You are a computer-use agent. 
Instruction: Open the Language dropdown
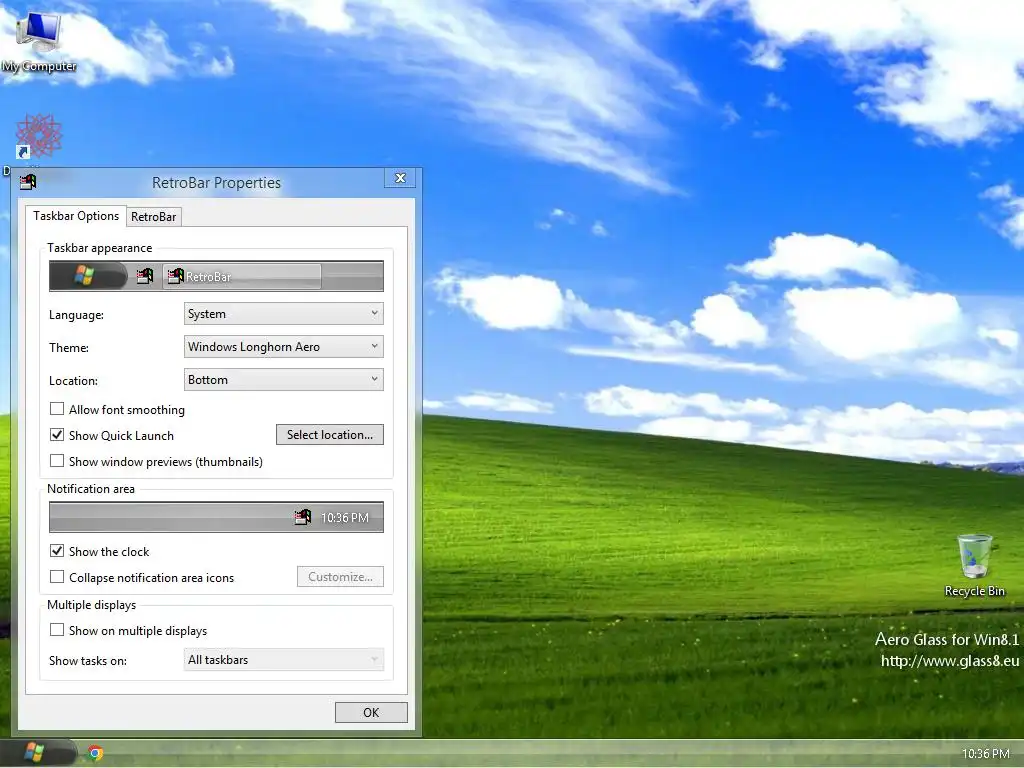pyautogui.click(x=283, y=313)
